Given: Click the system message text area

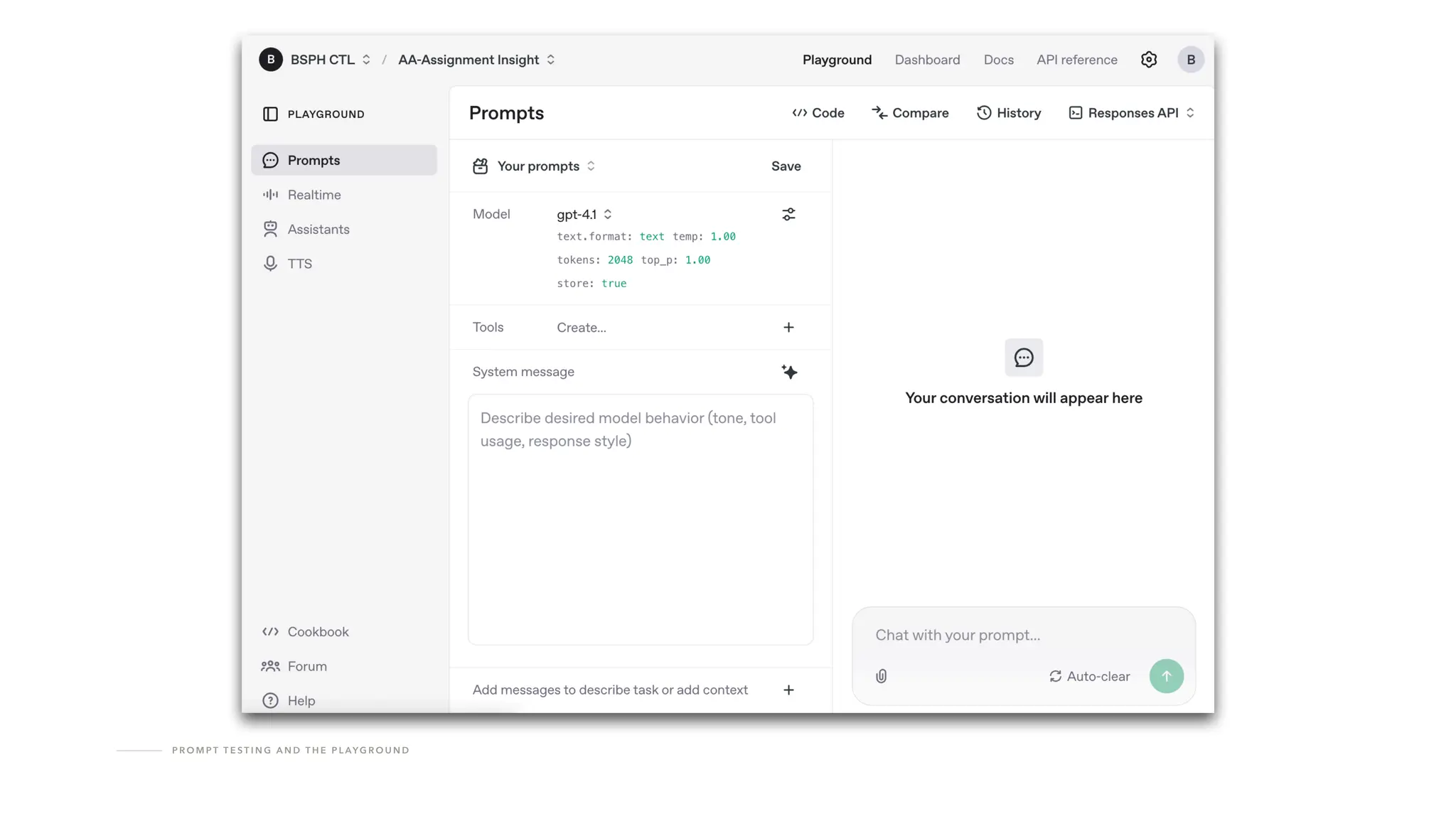Looking at the screenshot, I should tap(640, 519).
